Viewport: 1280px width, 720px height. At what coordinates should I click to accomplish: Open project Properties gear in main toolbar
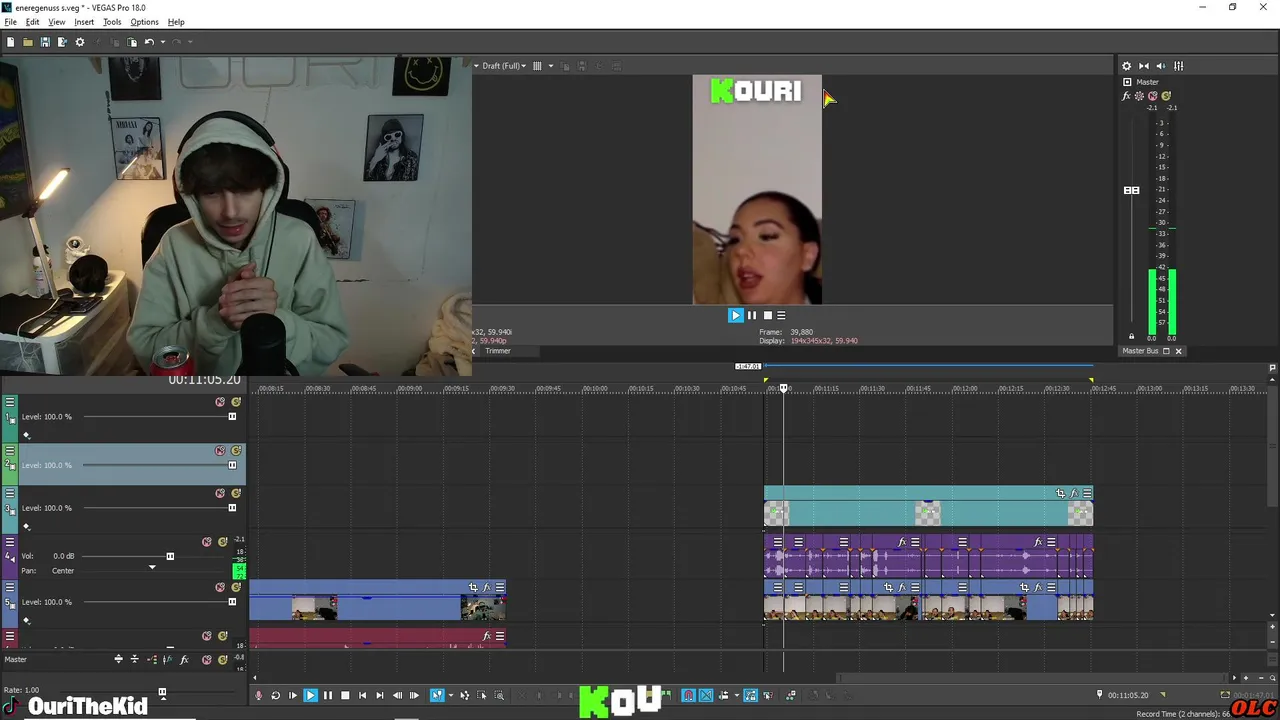[80, 42]
